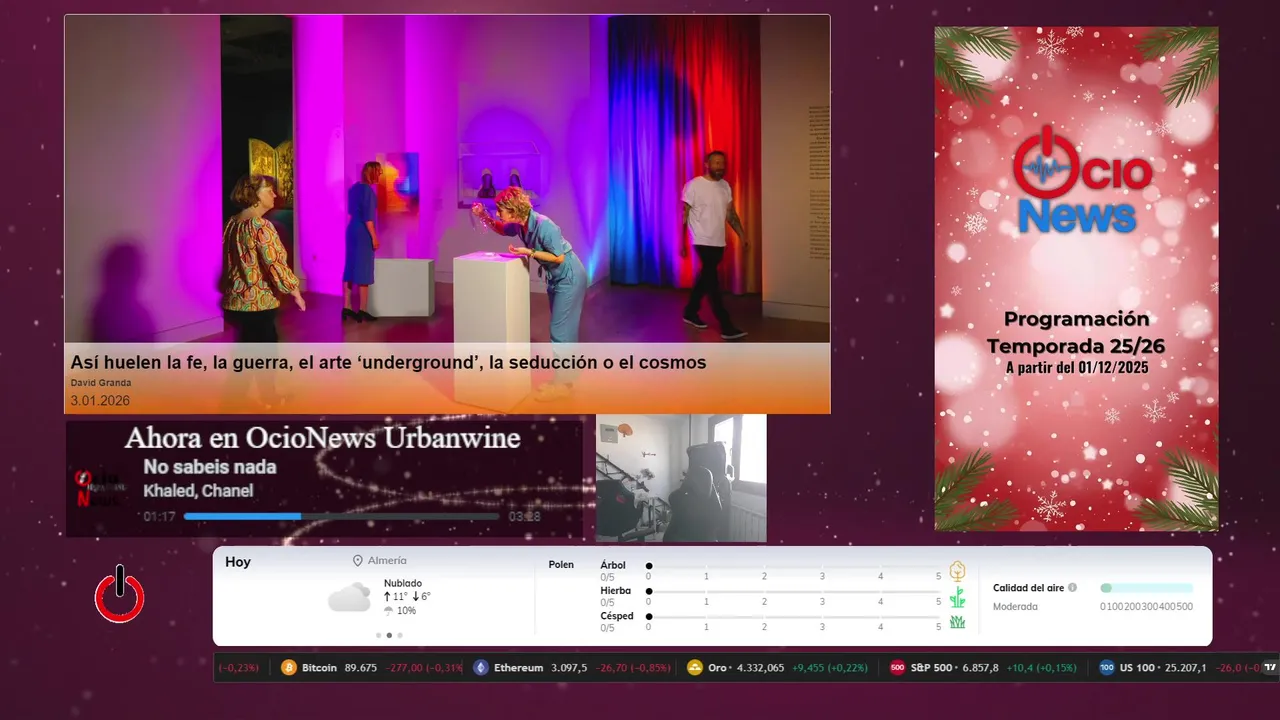Click the 10% rain probability

(406, 611)
